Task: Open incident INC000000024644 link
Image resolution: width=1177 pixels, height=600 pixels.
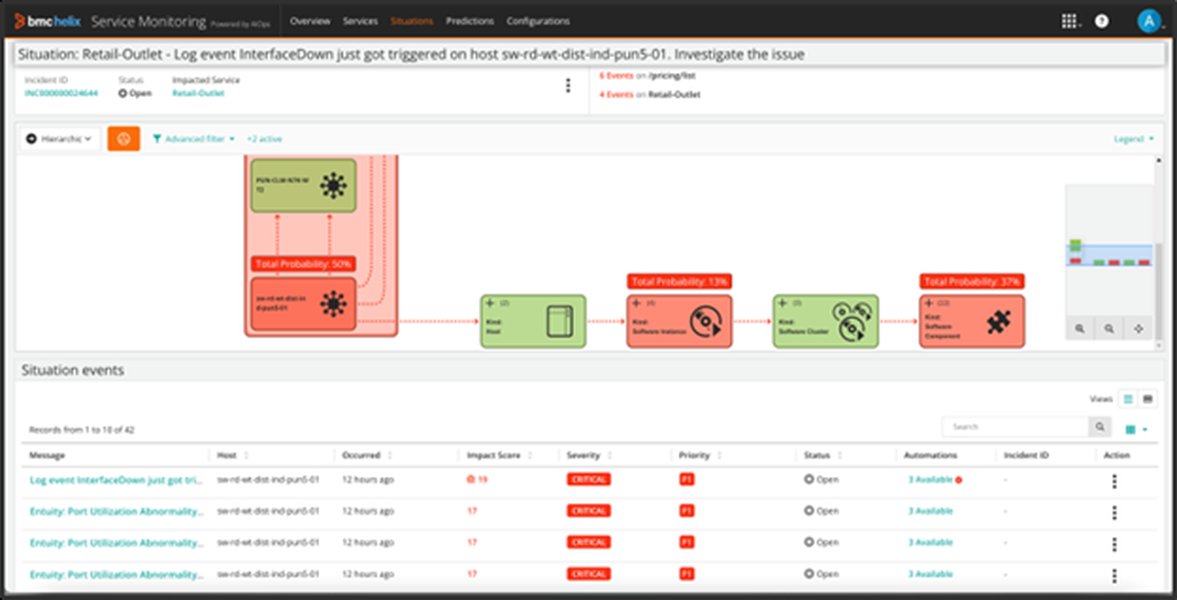Action: click(x=61, y=93)
